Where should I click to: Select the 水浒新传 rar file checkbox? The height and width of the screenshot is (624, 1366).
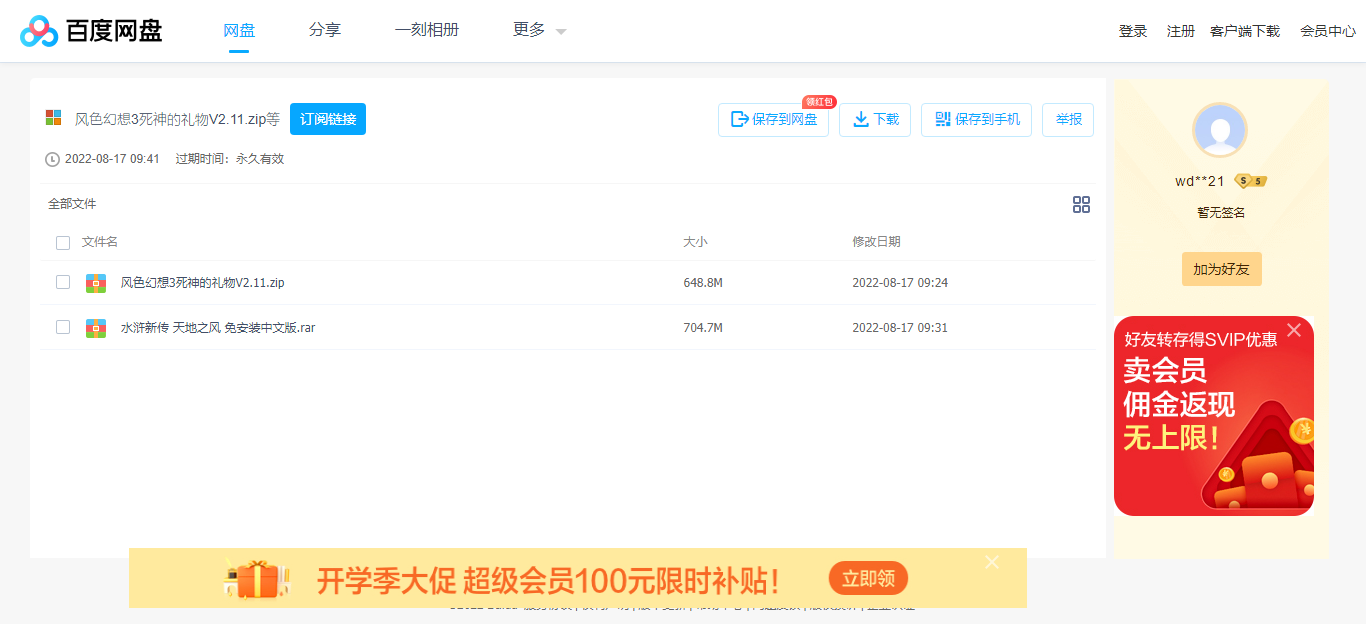pos(63,327)
